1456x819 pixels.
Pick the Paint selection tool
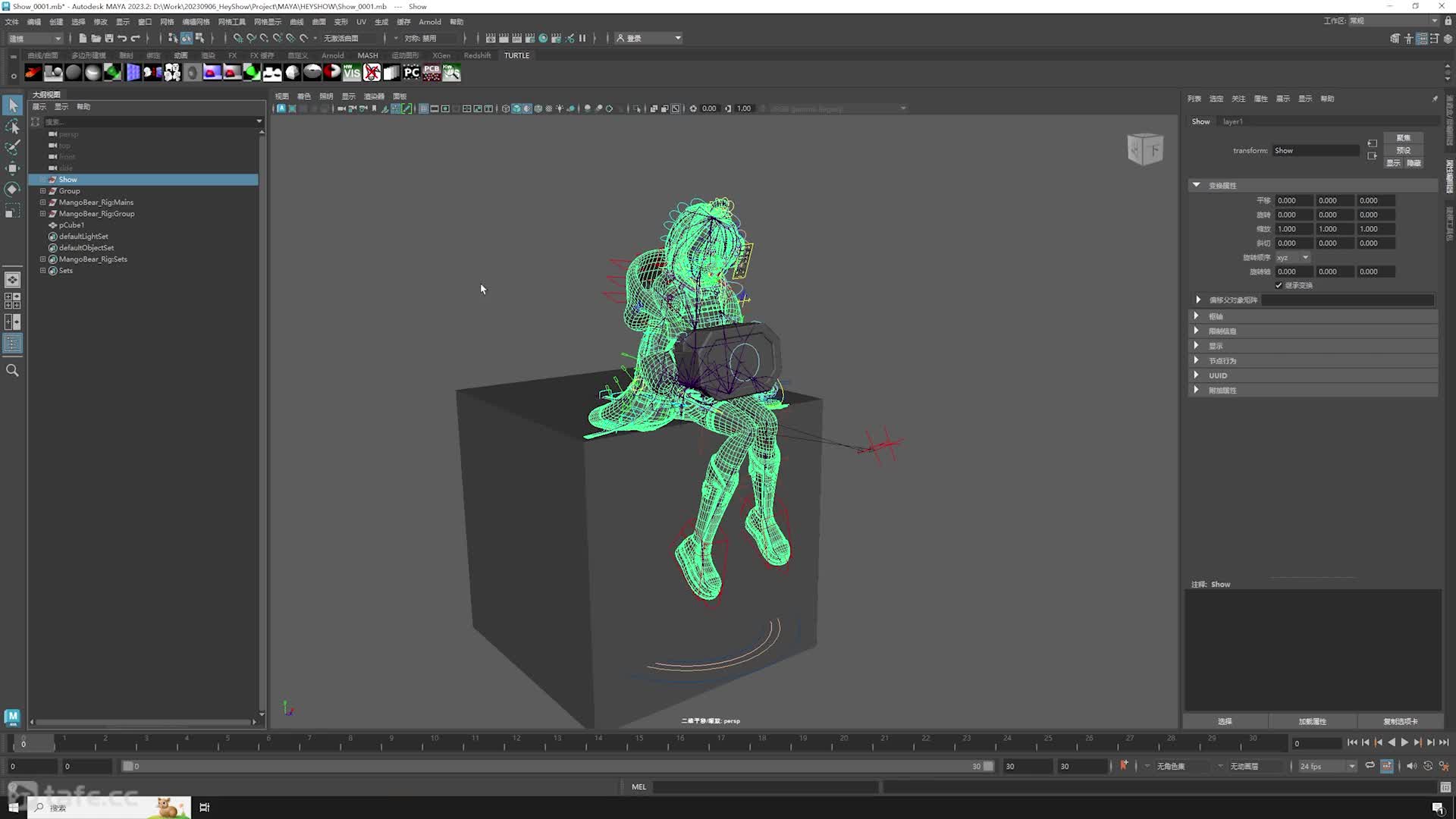point(13,147)
